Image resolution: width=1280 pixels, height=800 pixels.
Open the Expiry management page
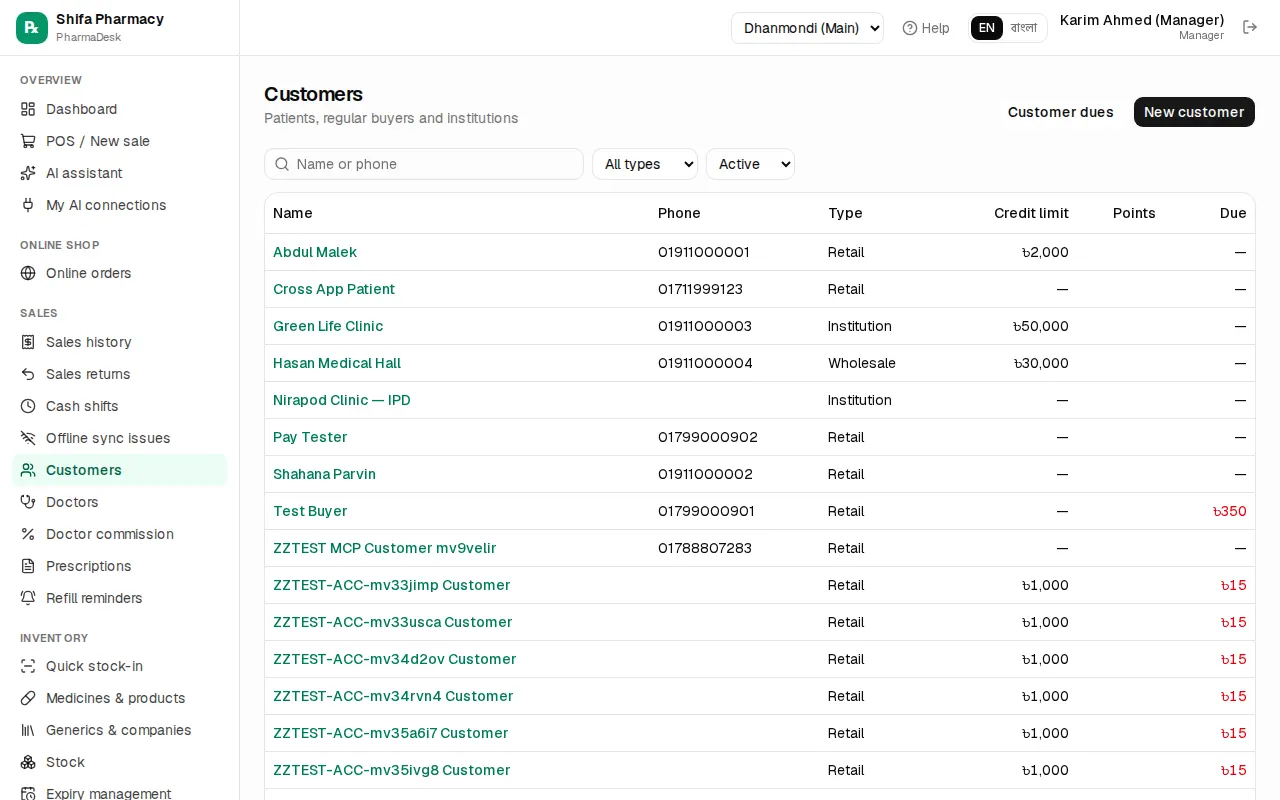(x=120, y=792)
